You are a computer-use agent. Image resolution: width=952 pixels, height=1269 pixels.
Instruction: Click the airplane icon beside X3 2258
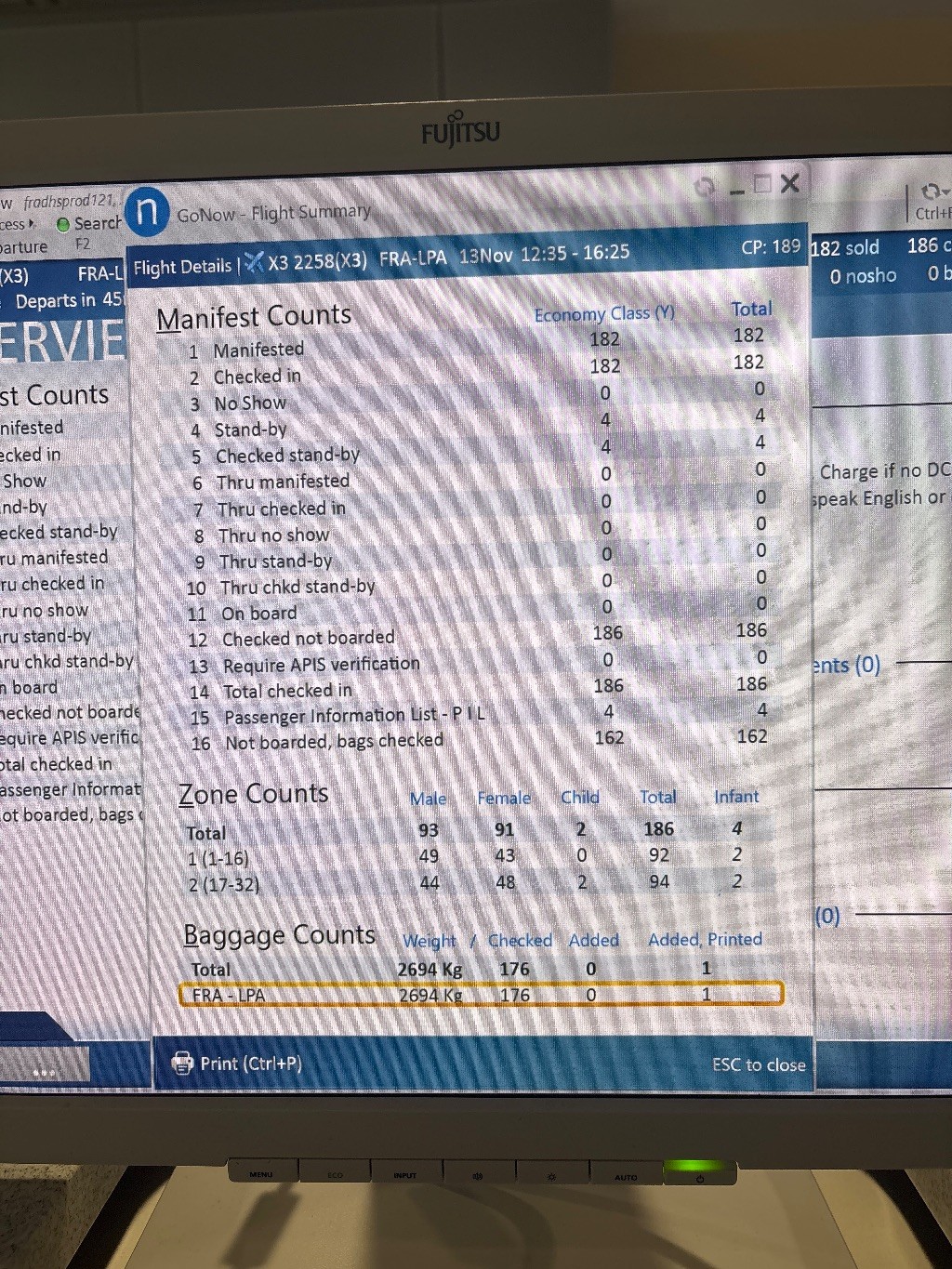click(254, 264)
